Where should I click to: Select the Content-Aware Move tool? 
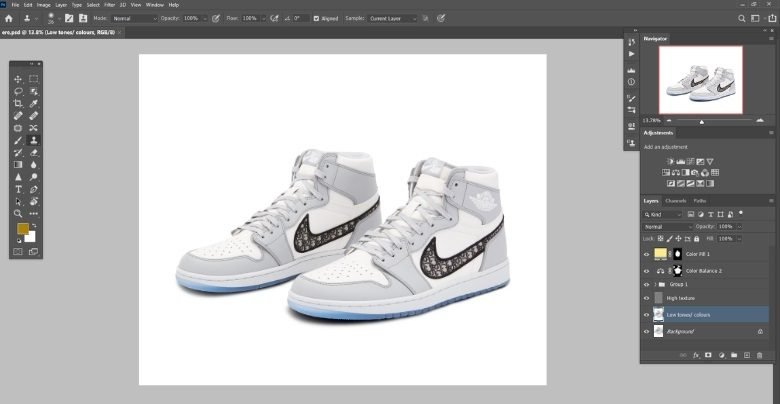(33, 128)
